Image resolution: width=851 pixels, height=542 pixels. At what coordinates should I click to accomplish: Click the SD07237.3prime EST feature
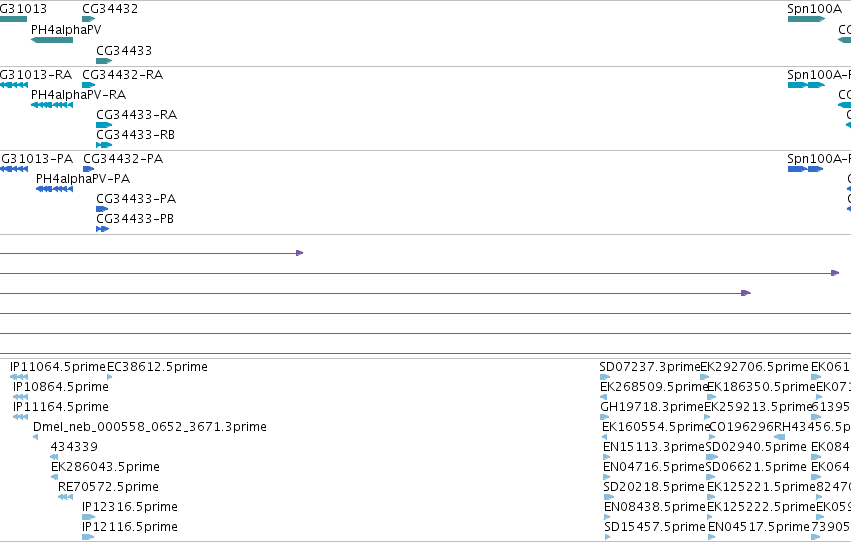coord(605,377)
